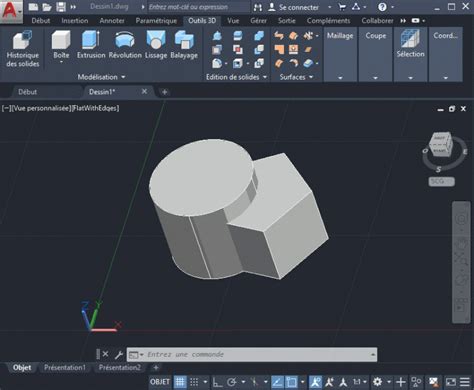The width and height of the screenshot is (474, 390).
Task: Close the Dessin1* drawing tab
Action: click(x=144, y=91)
